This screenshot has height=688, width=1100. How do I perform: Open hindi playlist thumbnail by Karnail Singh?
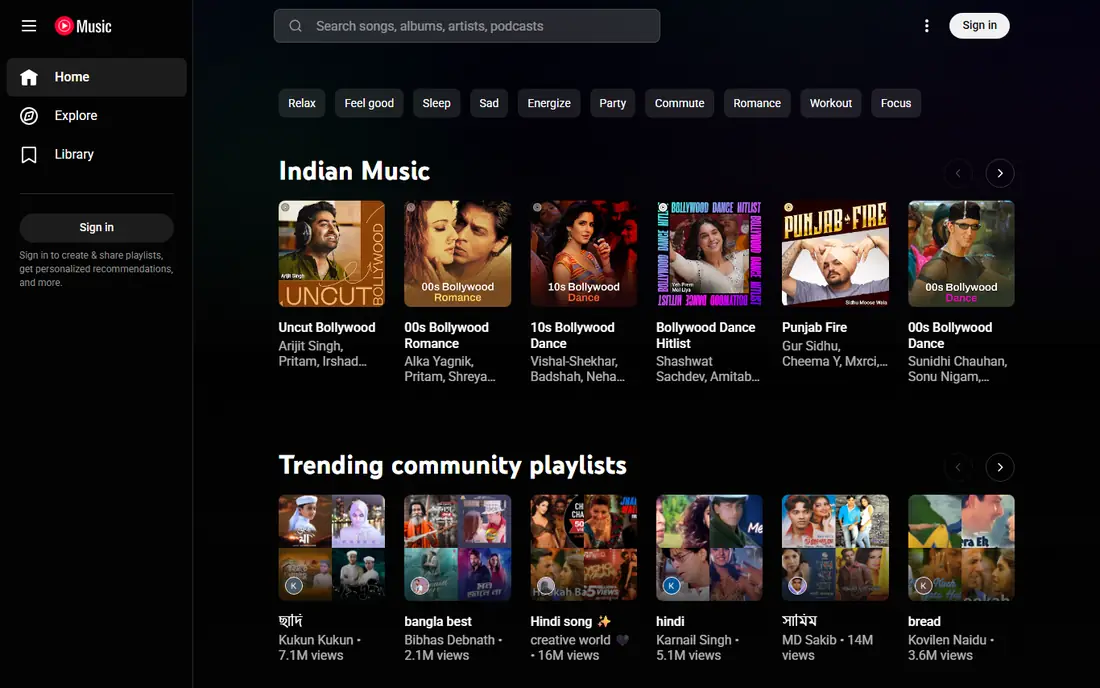pyautogui.click(x=709, y=548)
